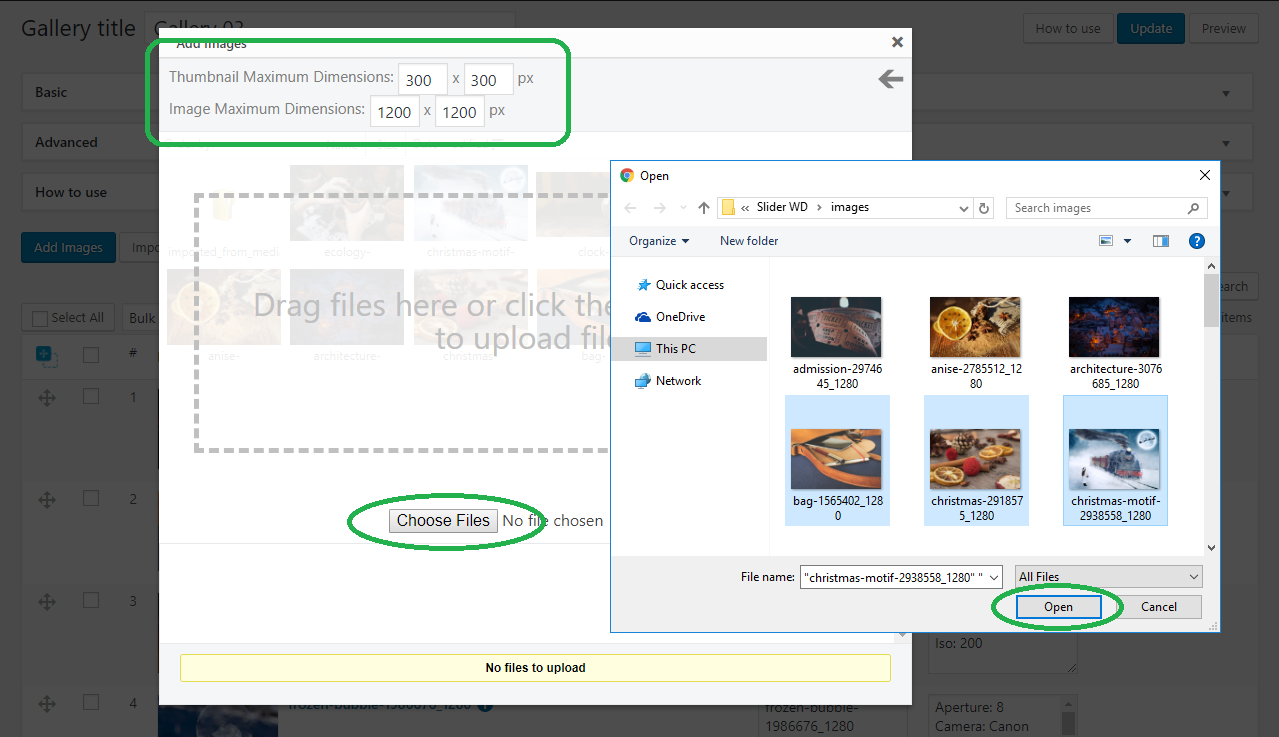The width and height of the screenshot is (1279, 737).
Task: Select the bag-1565402_1280 thumbnail
Action: (836, 460)
